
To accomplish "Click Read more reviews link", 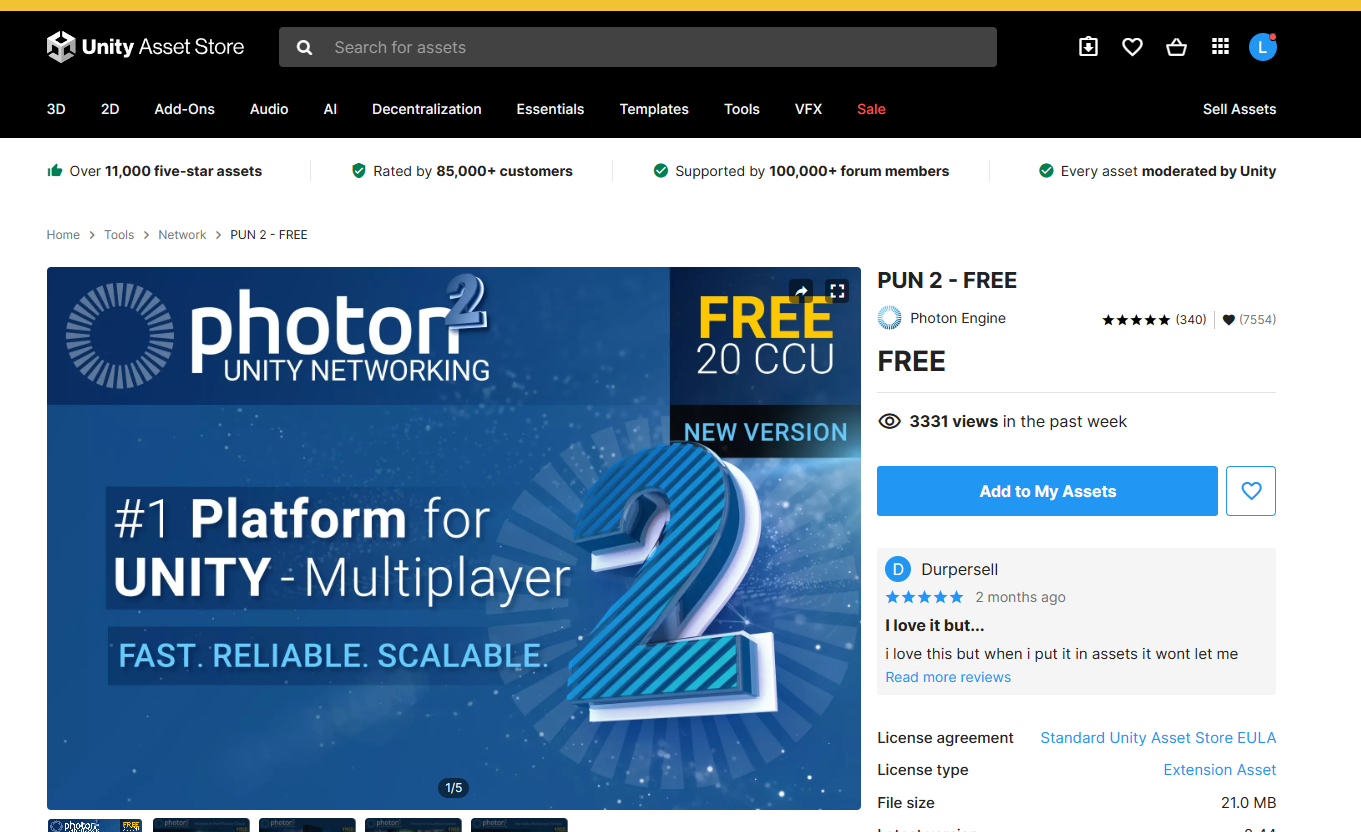I will [x=948, y=677].
